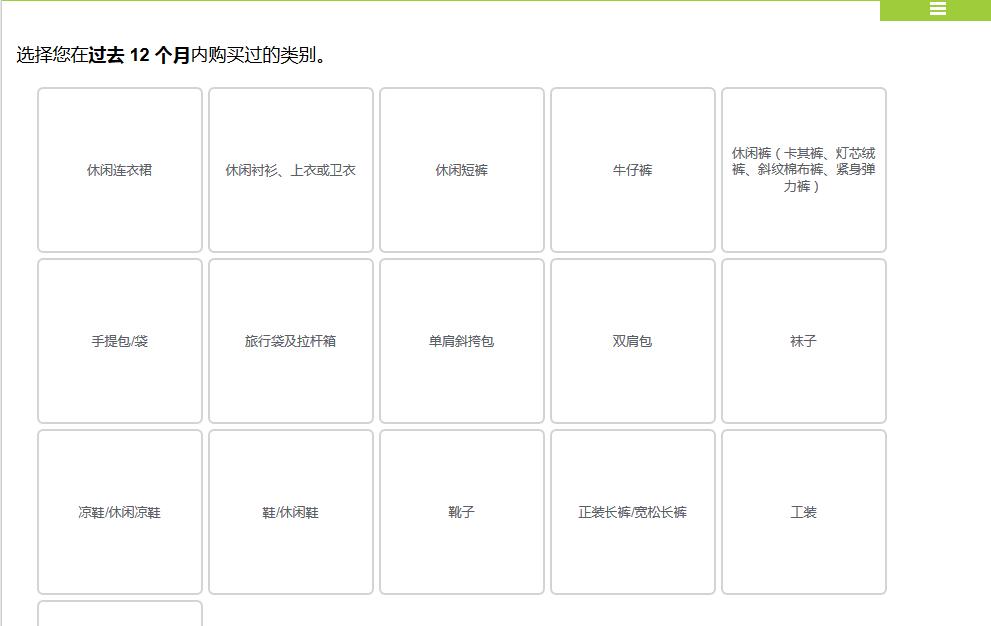Open the hamburger navigation menu
The width and height of the screenshot is (991, 626).
[x=936, y=8]
